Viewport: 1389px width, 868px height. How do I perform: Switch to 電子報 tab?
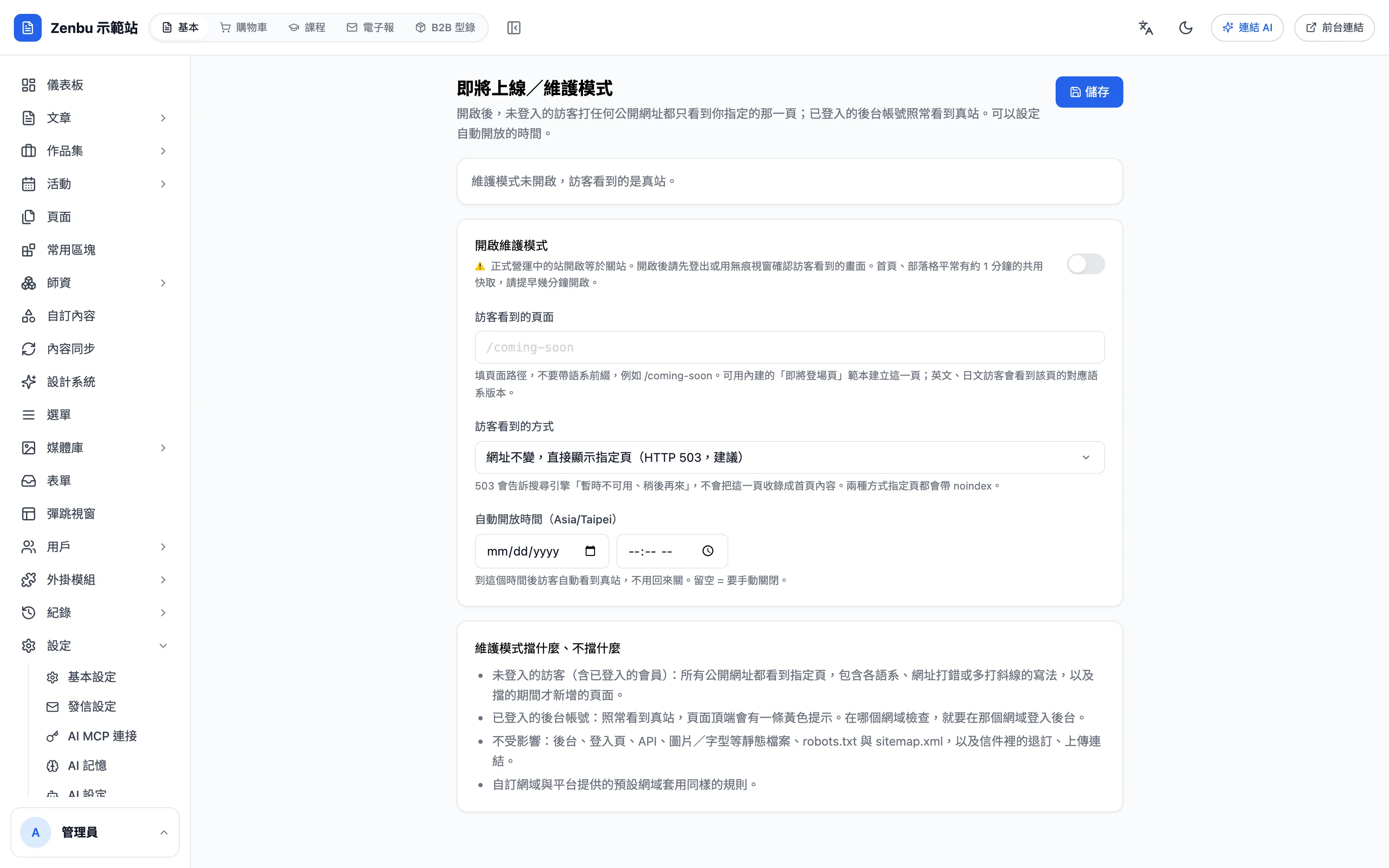click(x=370, y=27)
